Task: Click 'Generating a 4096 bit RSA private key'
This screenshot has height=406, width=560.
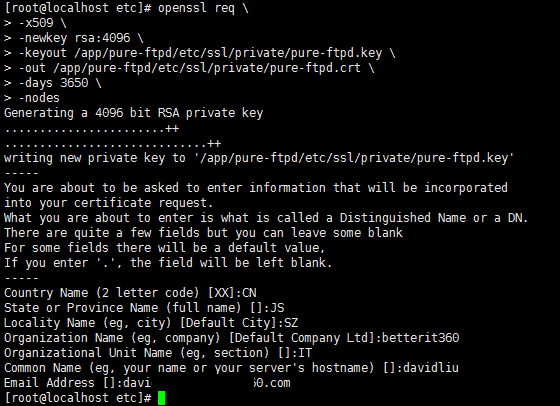Action: pyautogui.click(x=134, y=113)
